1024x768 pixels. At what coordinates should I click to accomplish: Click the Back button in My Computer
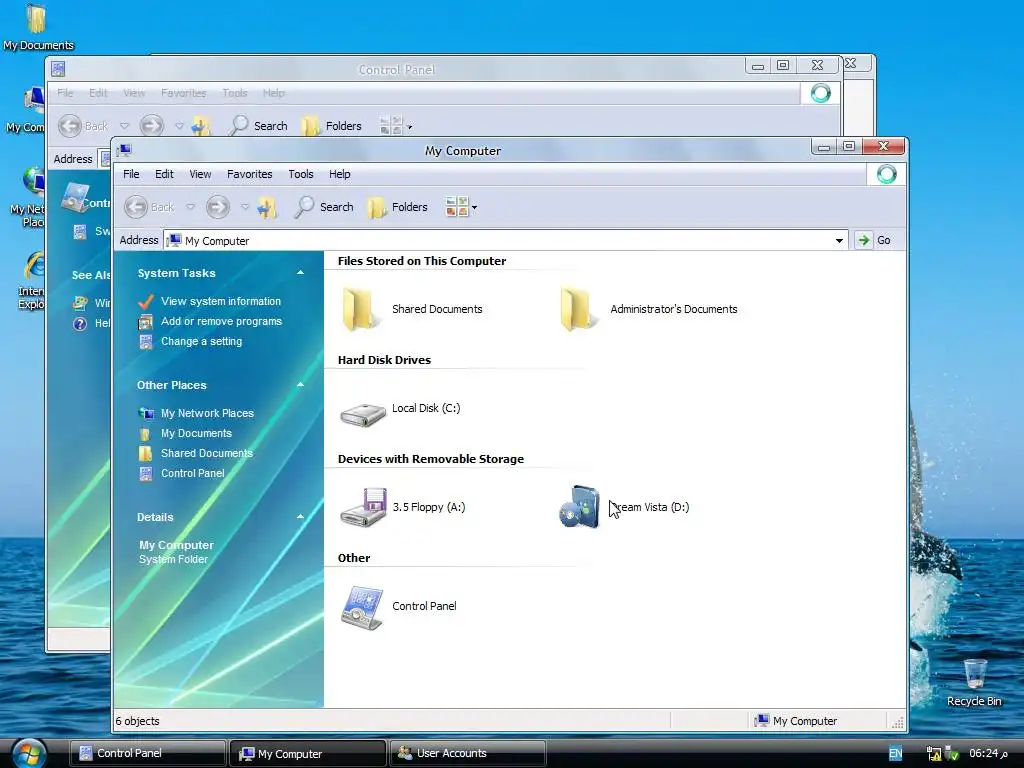pos(150,207)
